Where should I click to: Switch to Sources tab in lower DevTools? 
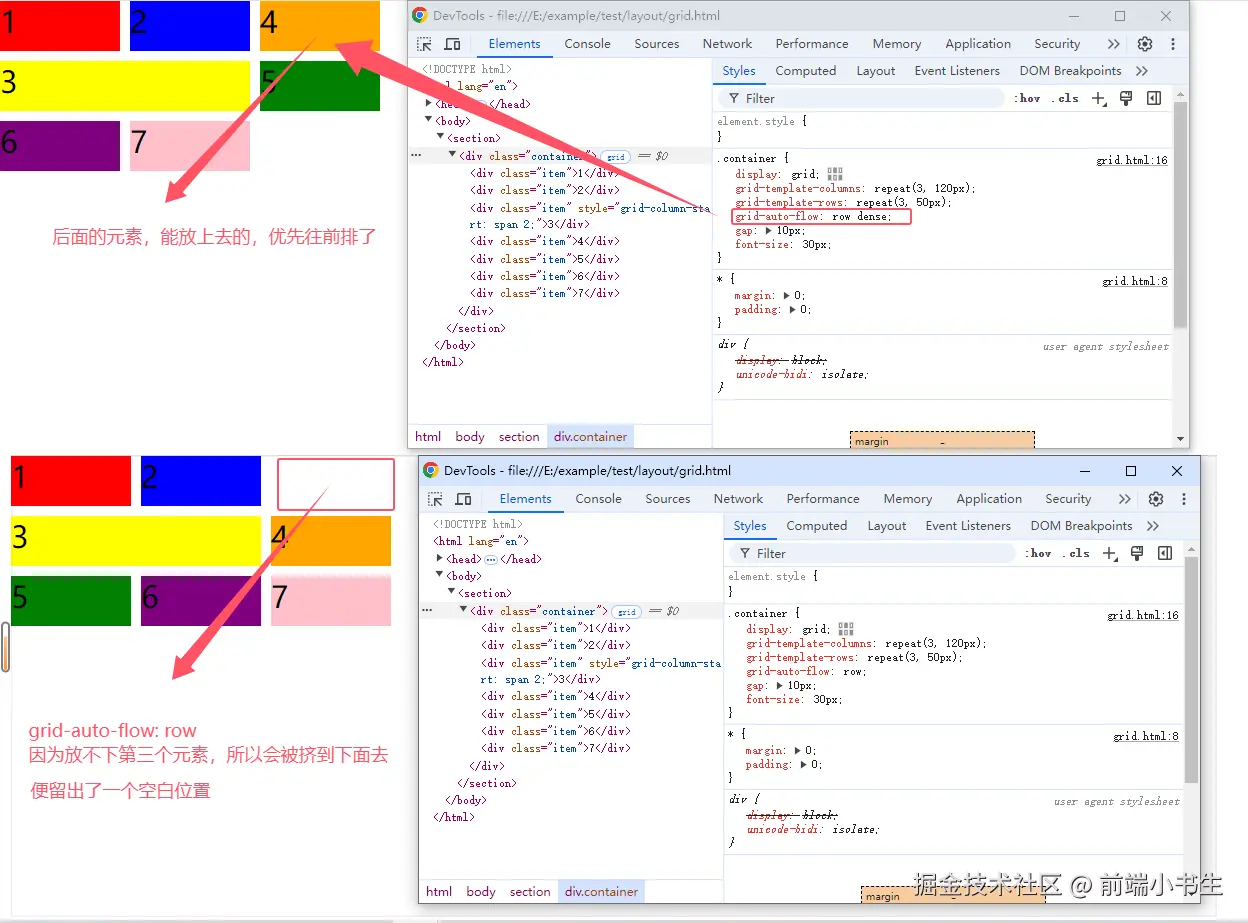point(668,499)
